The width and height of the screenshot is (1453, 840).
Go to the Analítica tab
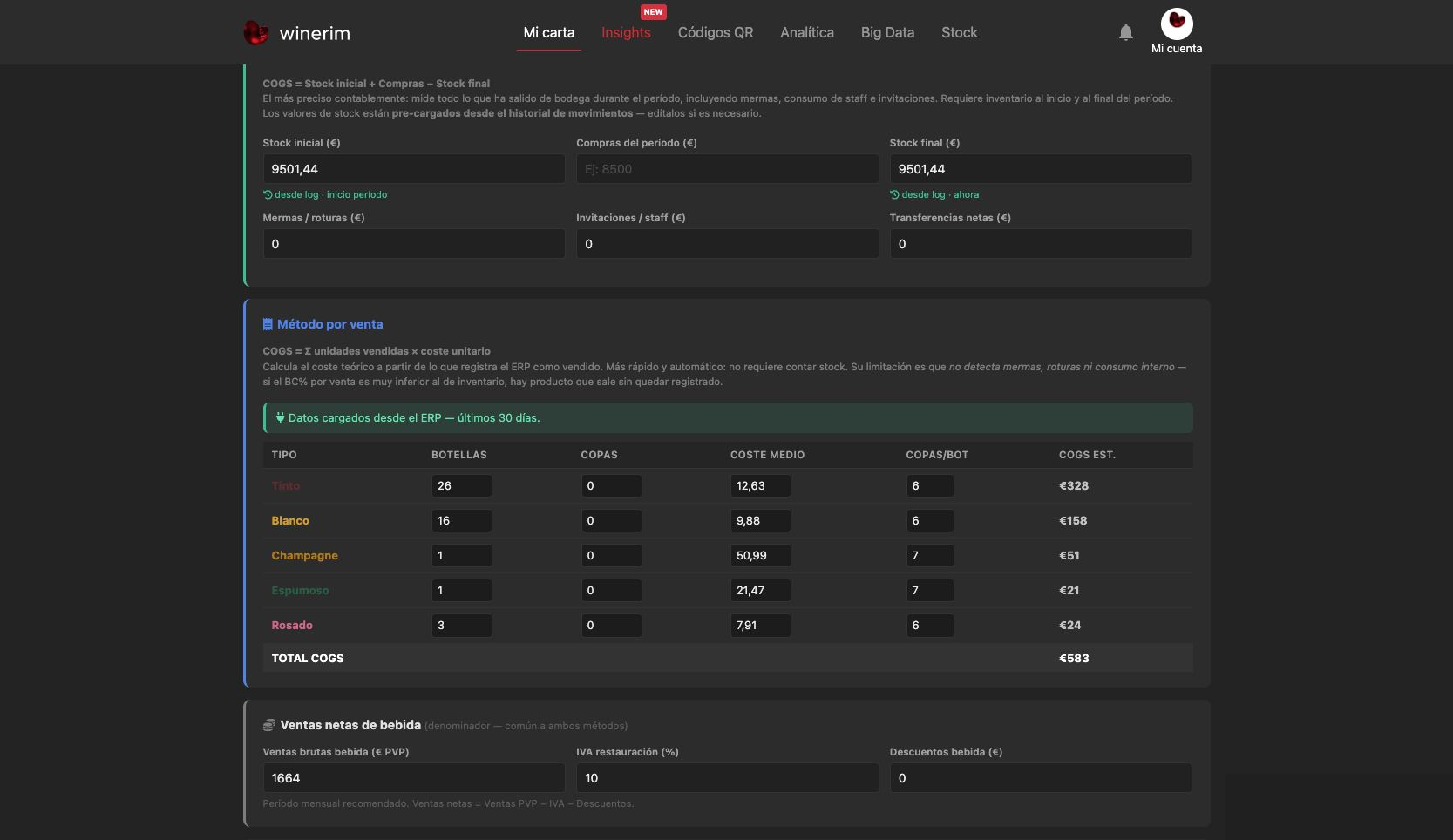tap(807, 32)
